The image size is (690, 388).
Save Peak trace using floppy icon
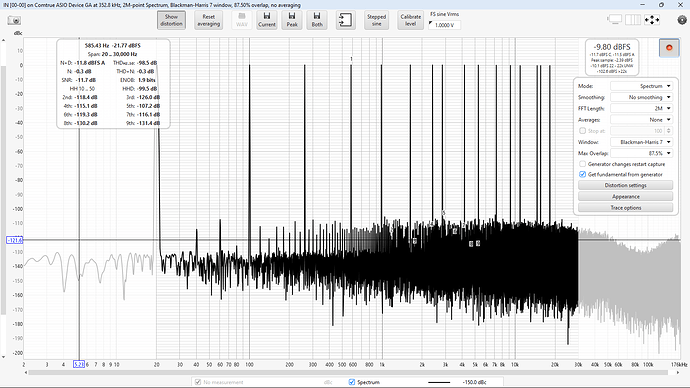point(292,20)
